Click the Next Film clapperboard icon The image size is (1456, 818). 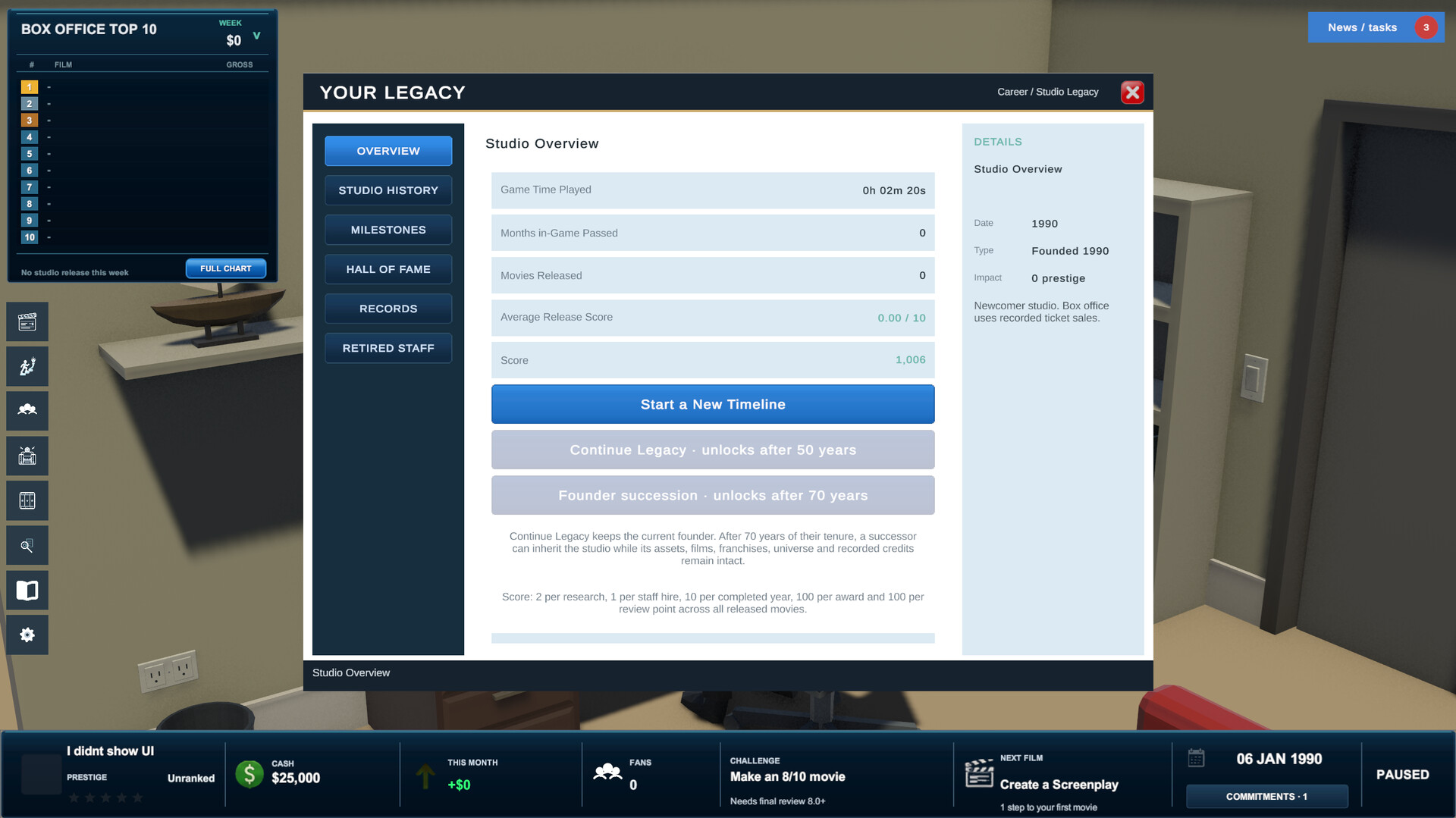[x=979, y=773]
